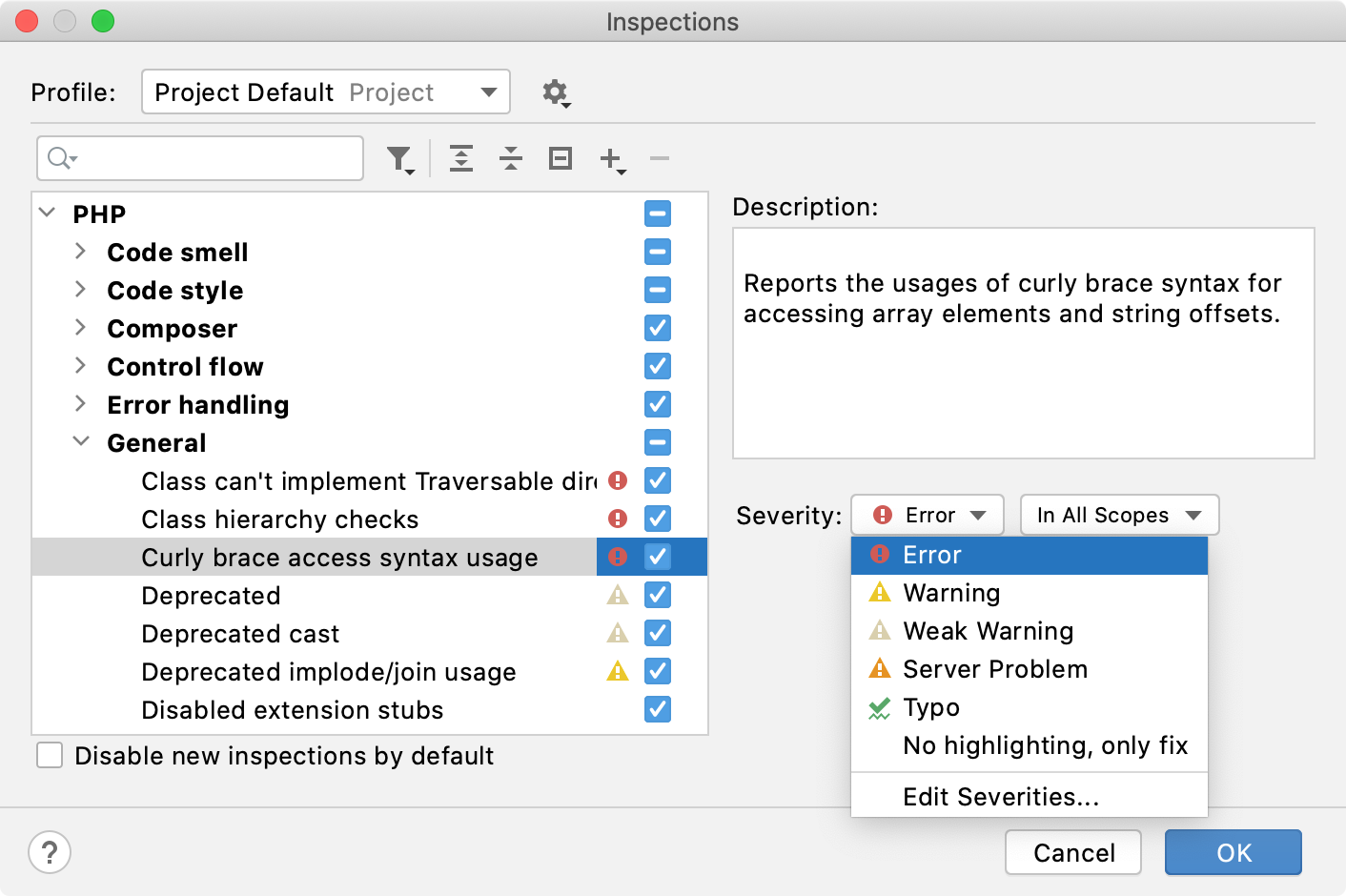1346x896 pixels.
Task: Select Disabled extension stubs row
Action: [x=370, y=709]
